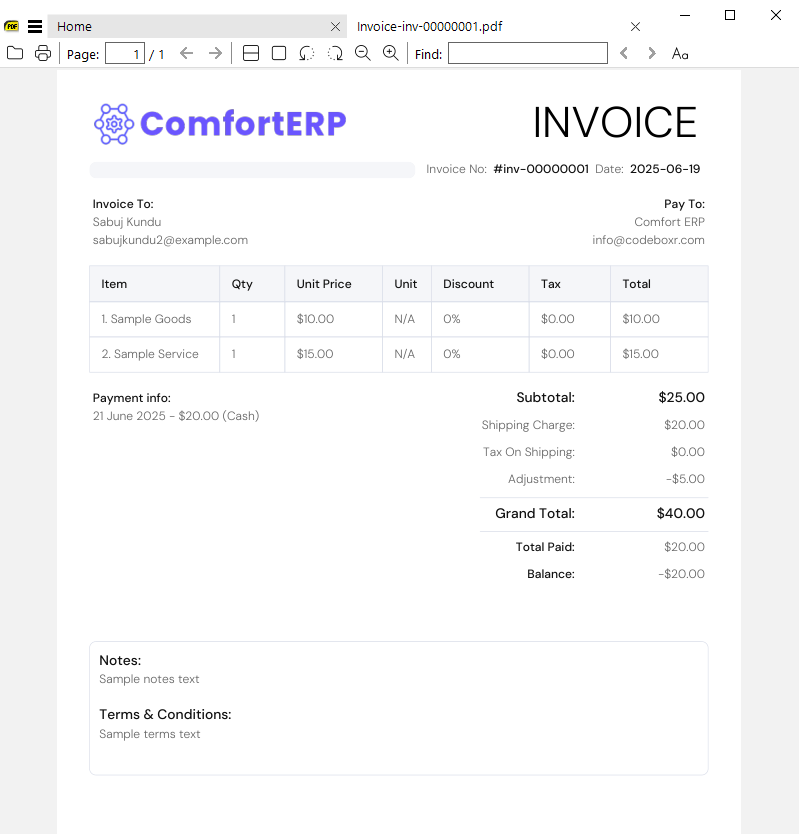Close the PDF viewer window
Screen dimensions: 800x834
pos(776,15)
